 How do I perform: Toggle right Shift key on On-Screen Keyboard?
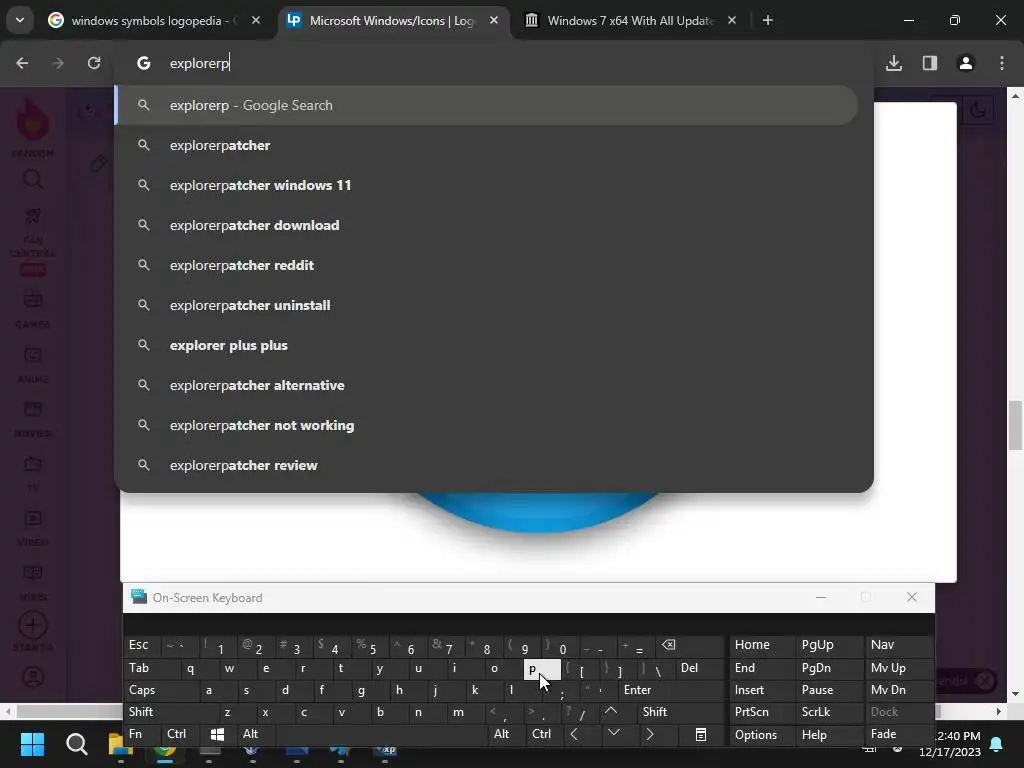pyautogui.click(x=680, y=712)
